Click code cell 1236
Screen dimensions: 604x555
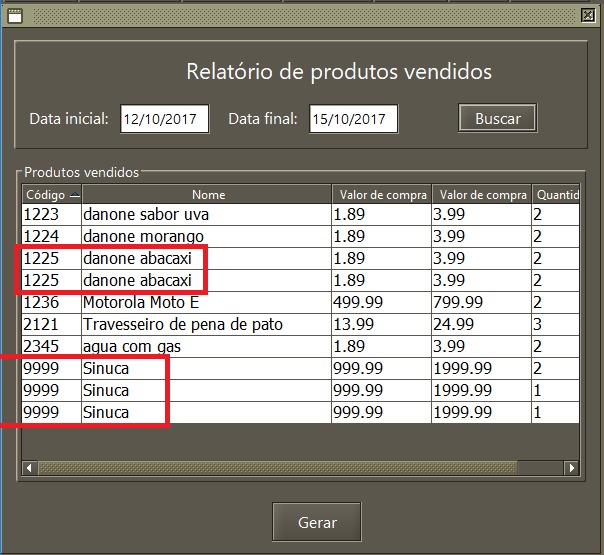point(52,303)
